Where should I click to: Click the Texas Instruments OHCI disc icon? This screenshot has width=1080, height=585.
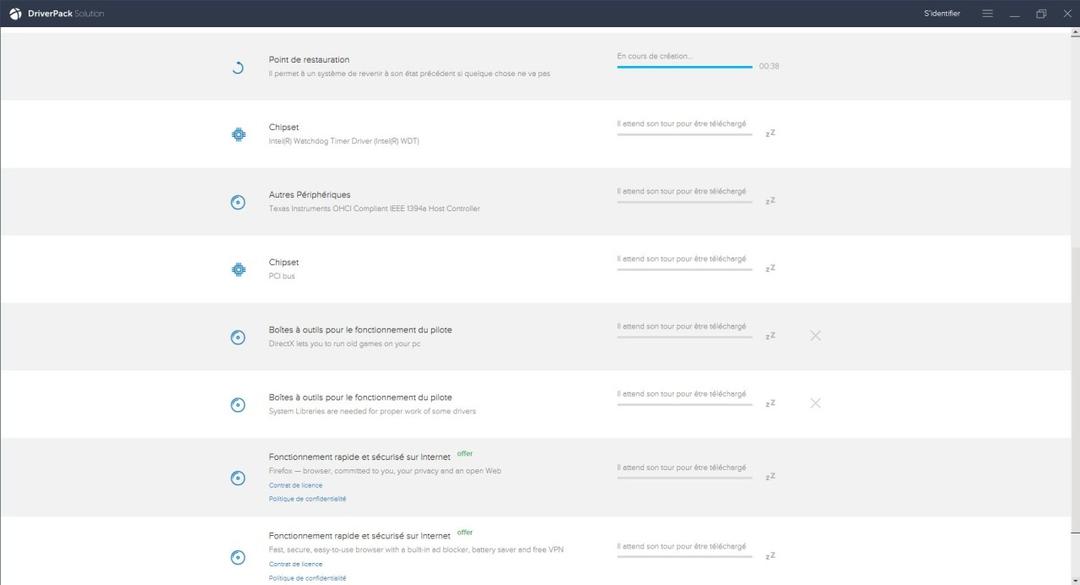coord(238,202)
